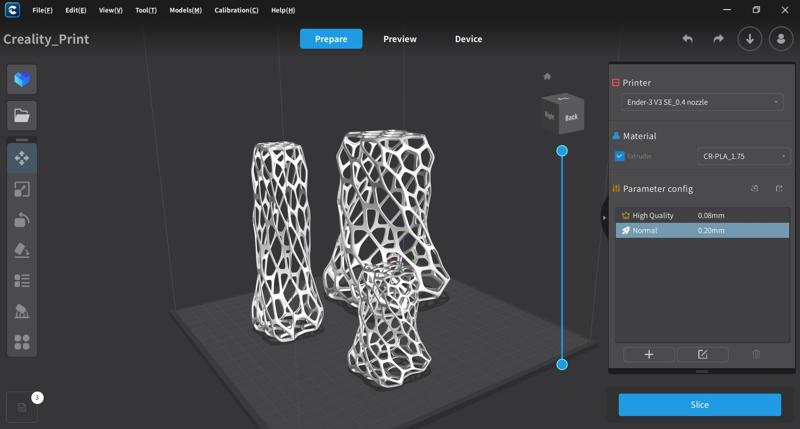800x429 pixels.
Task: Switch to the Prepare tab
Action: 331,39
